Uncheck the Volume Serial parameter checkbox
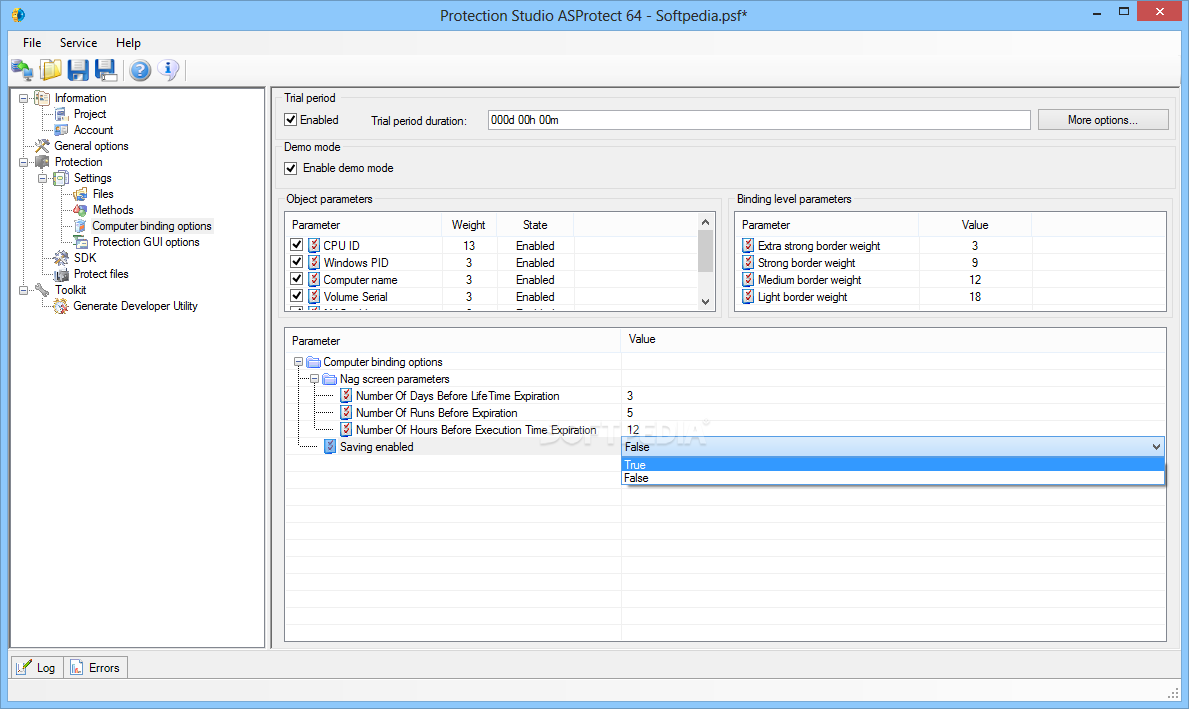 coord(296,296)
